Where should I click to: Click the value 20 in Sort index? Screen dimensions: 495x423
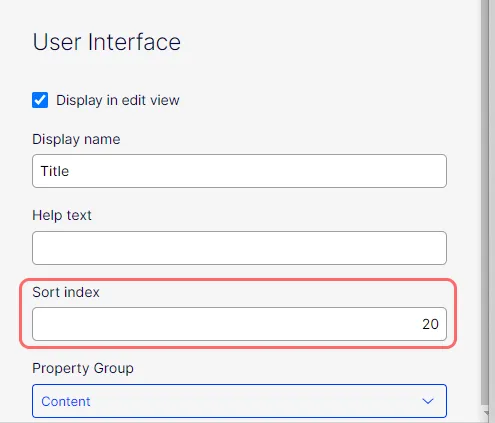(x=430, y=324)
